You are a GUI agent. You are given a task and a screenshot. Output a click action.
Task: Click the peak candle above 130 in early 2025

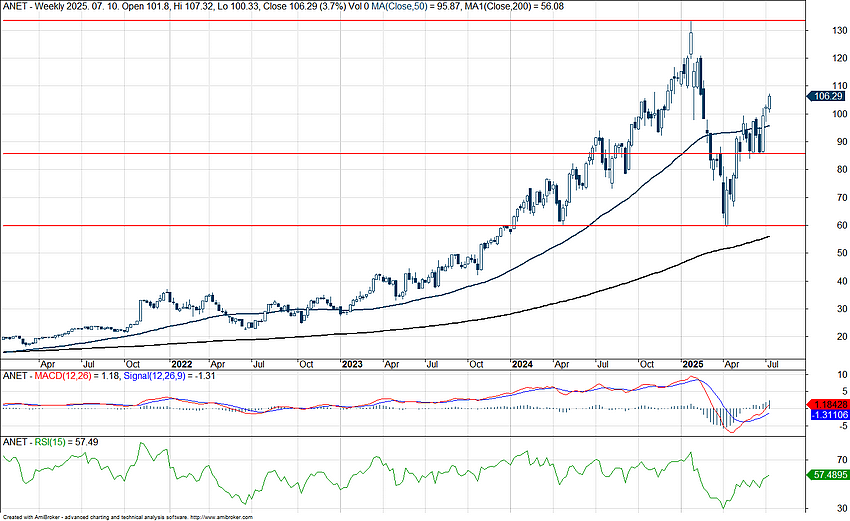(x=691, y=43)
